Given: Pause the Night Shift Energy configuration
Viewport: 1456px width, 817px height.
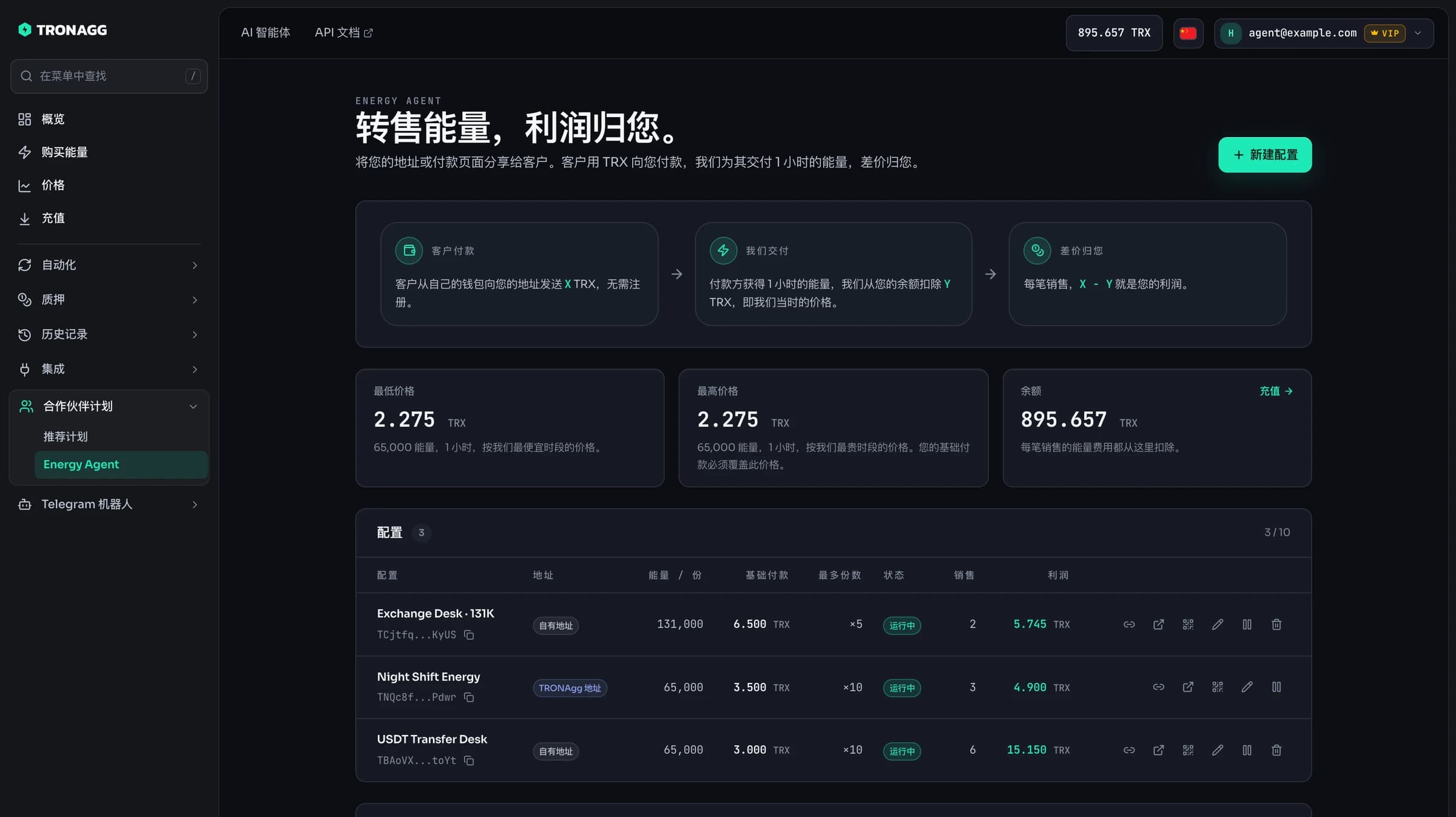Looking at the screenshot, I should pyautogui.click(x=1276, y=687).
